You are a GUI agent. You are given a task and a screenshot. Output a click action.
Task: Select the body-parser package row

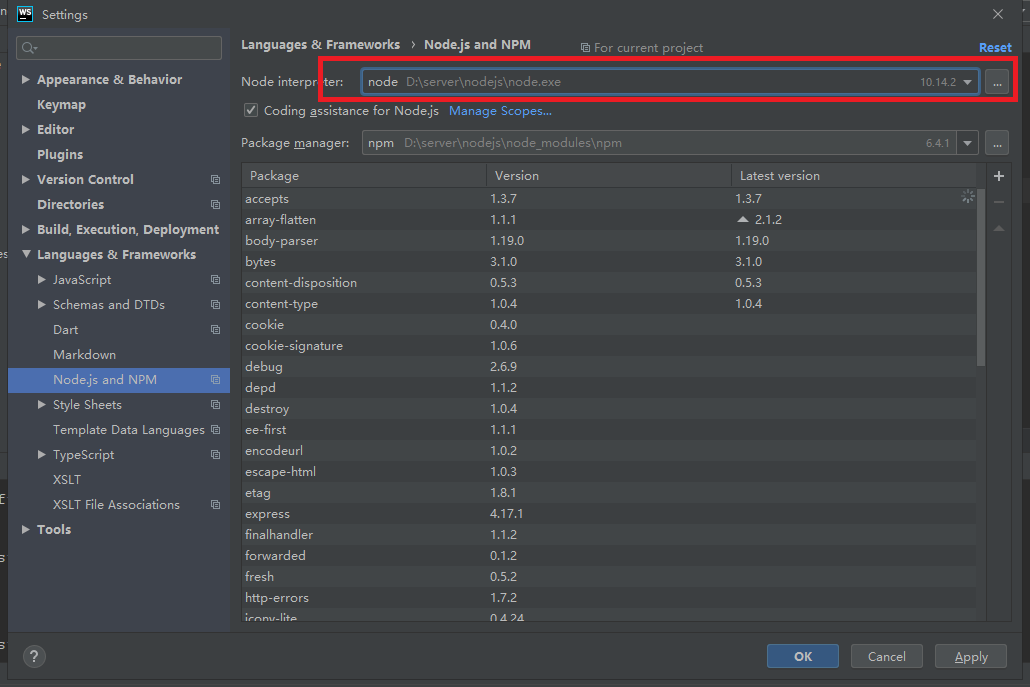(x=608, y=240)
